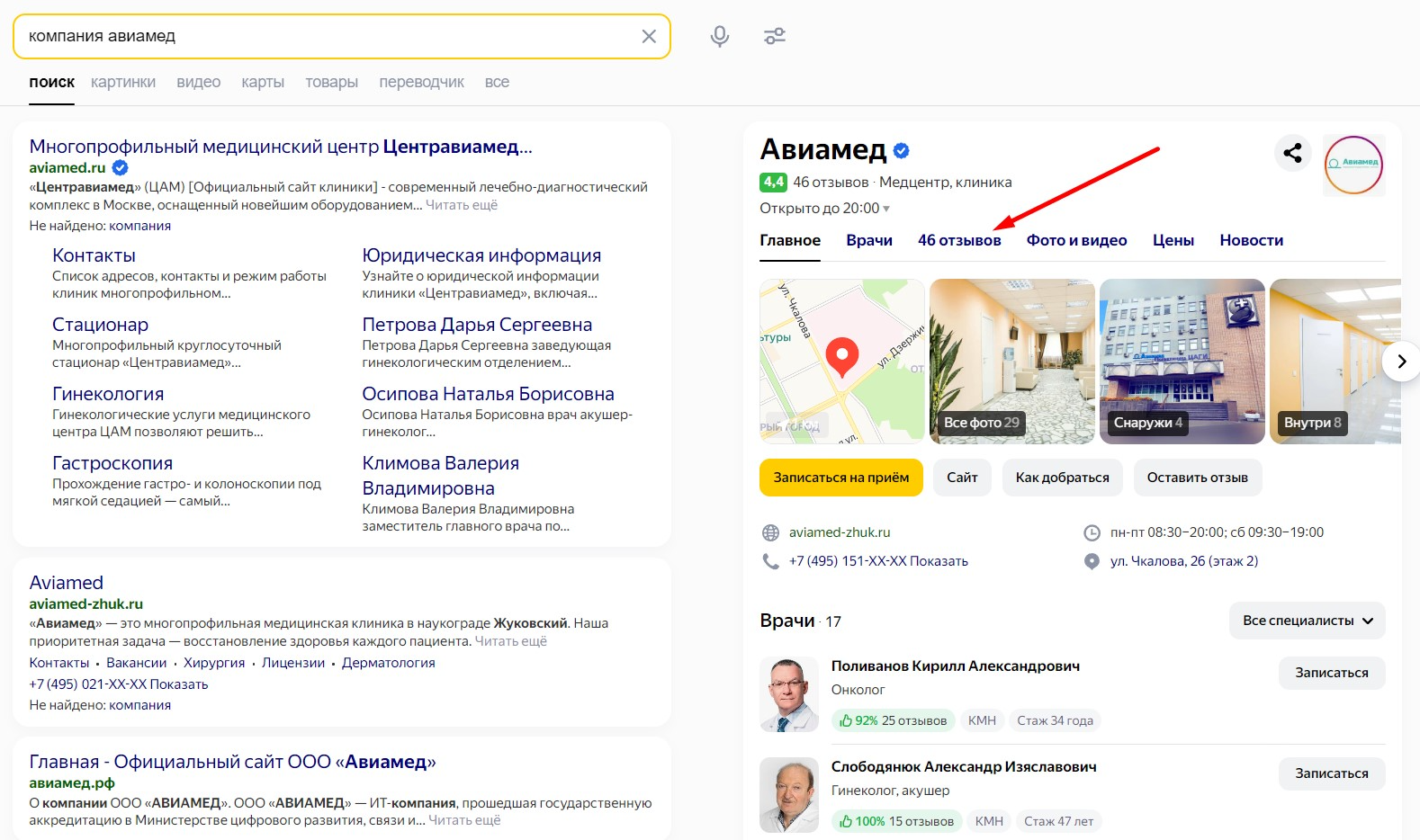The image size is (1420, 840).
Task: Open the Стационар sitelink
Action: [100, 325]
